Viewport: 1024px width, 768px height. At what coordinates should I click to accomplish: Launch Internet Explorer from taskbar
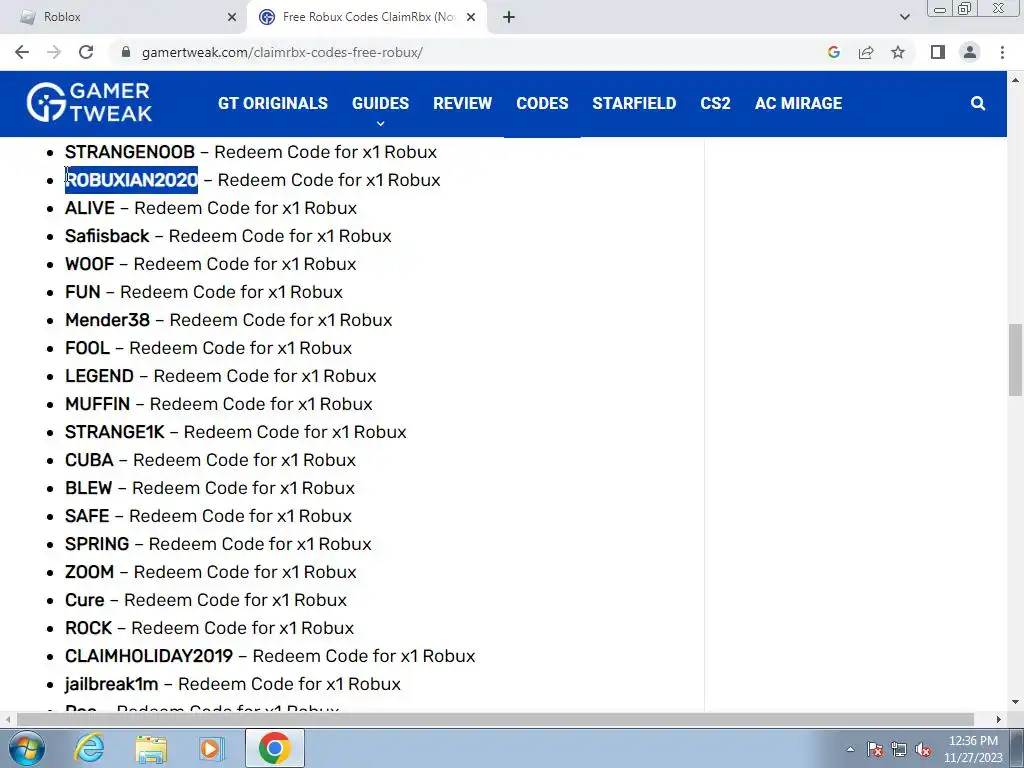(x=89, y=748)
